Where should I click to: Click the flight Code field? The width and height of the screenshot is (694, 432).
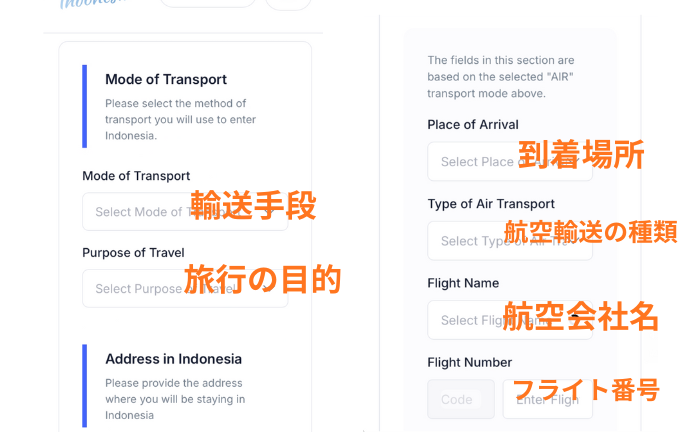(x=460, y=399)
